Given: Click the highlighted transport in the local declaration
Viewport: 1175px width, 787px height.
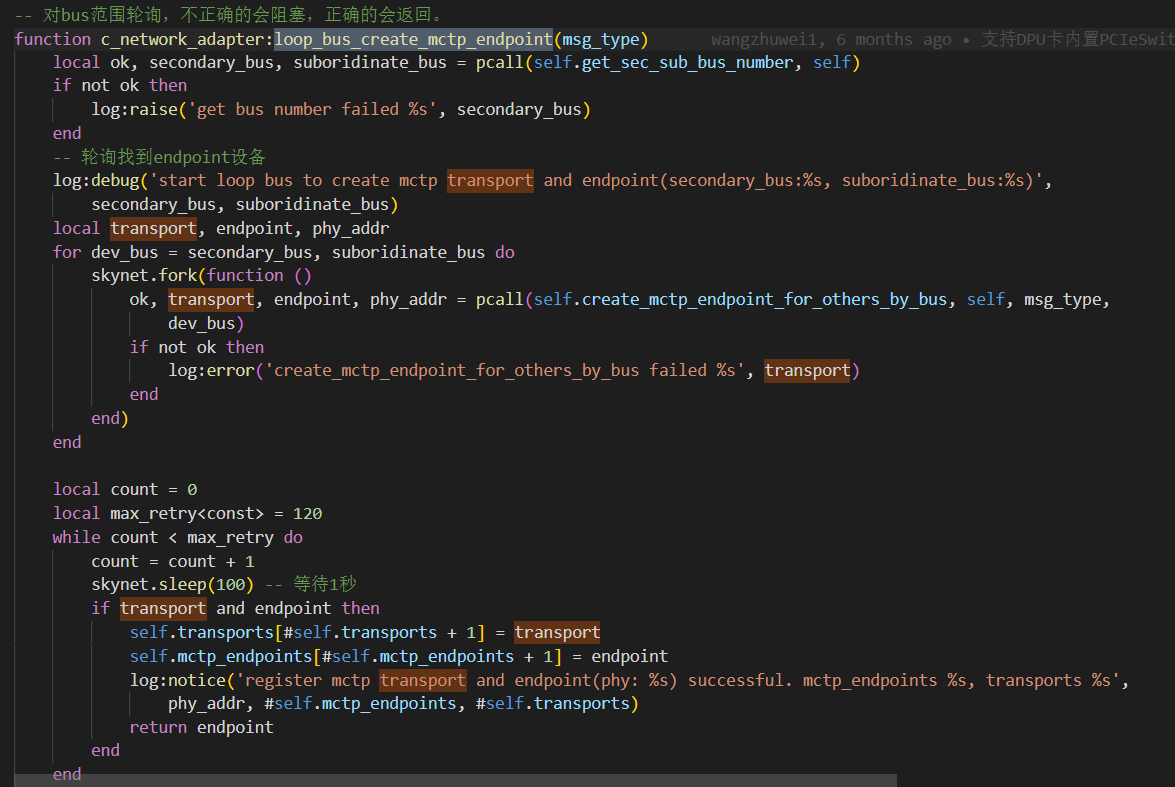Looking at the screenshot, I should [153, 228].
